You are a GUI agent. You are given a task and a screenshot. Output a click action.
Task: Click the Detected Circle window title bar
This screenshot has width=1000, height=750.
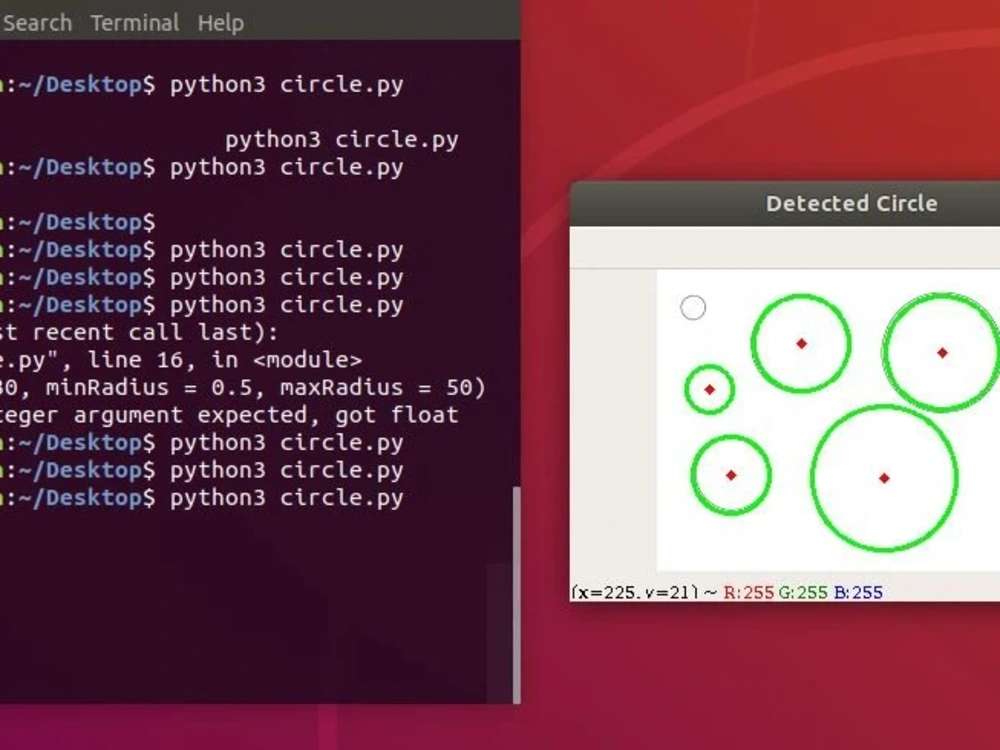coord(784,203)
